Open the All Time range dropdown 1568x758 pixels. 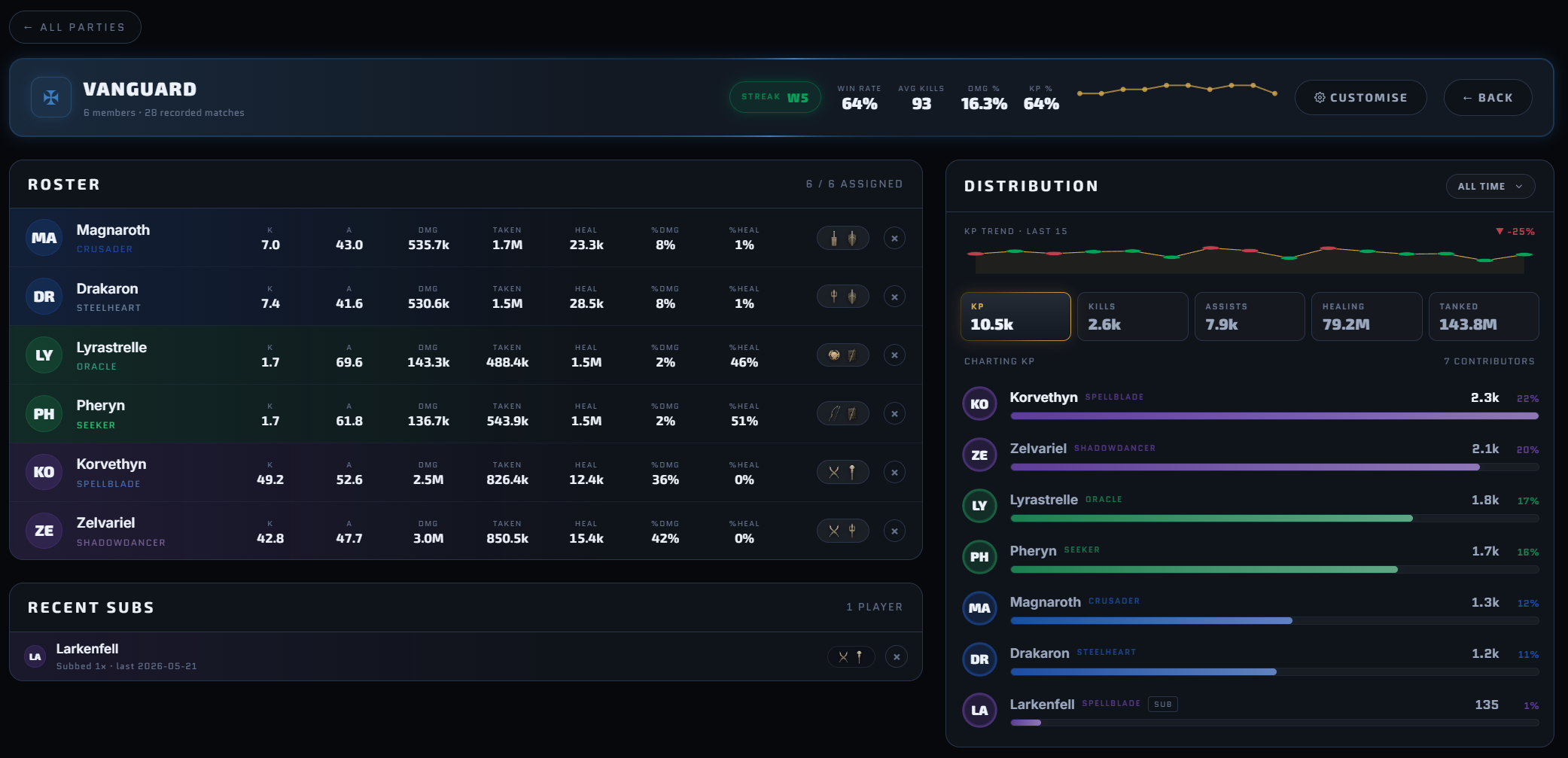pyautogui.click(x=1490, y=187)
